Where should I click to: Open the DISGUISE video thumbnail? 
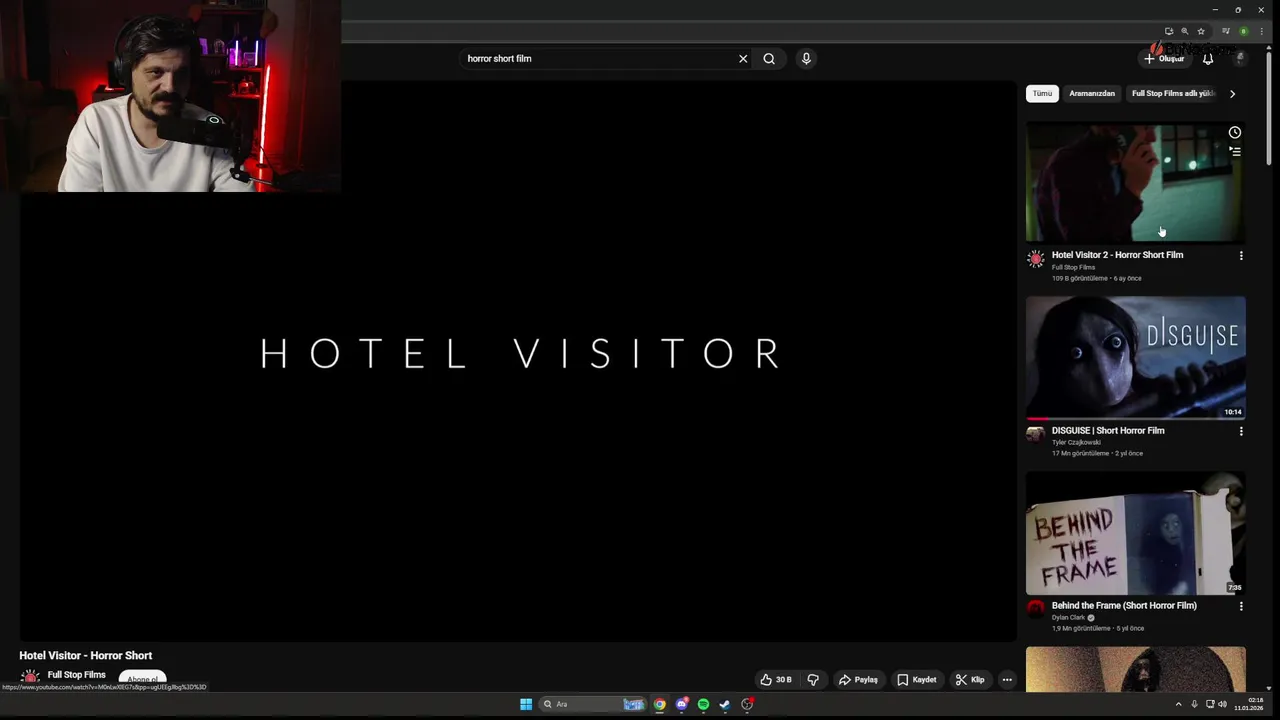1135,357
